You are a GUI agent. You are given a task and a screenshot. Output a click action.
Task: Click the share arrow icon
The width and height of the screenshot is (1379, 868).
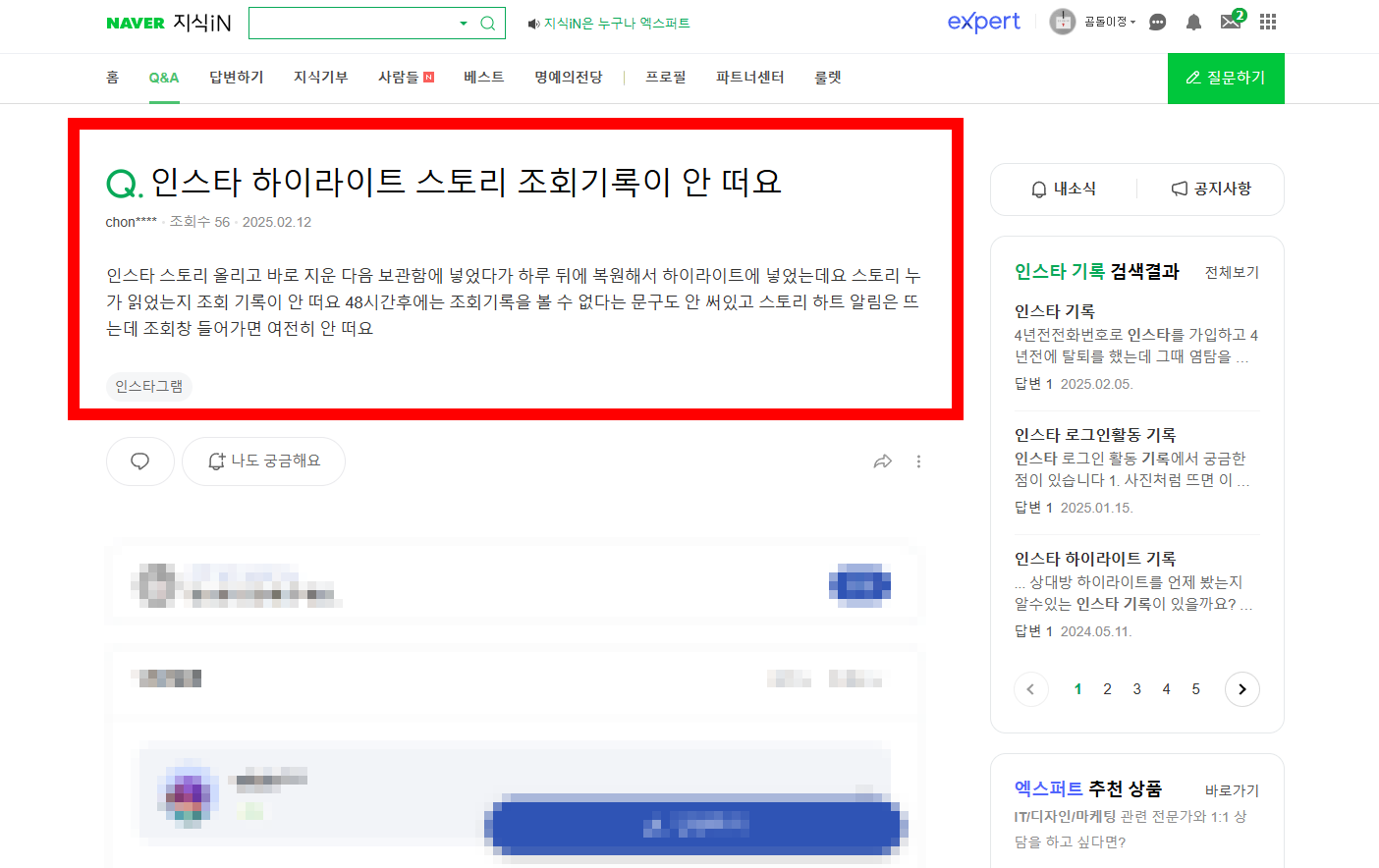(883, 461)
